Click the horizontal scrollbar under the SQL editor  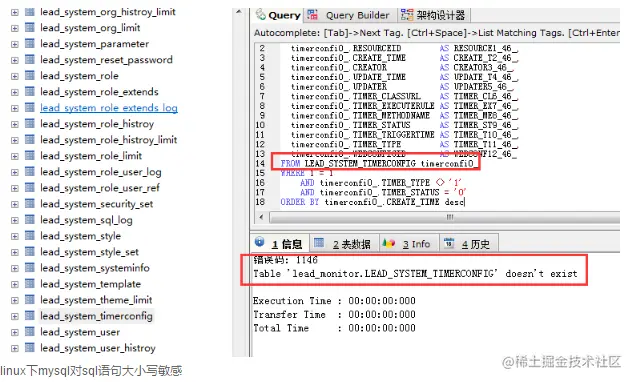tap(445, 217)
